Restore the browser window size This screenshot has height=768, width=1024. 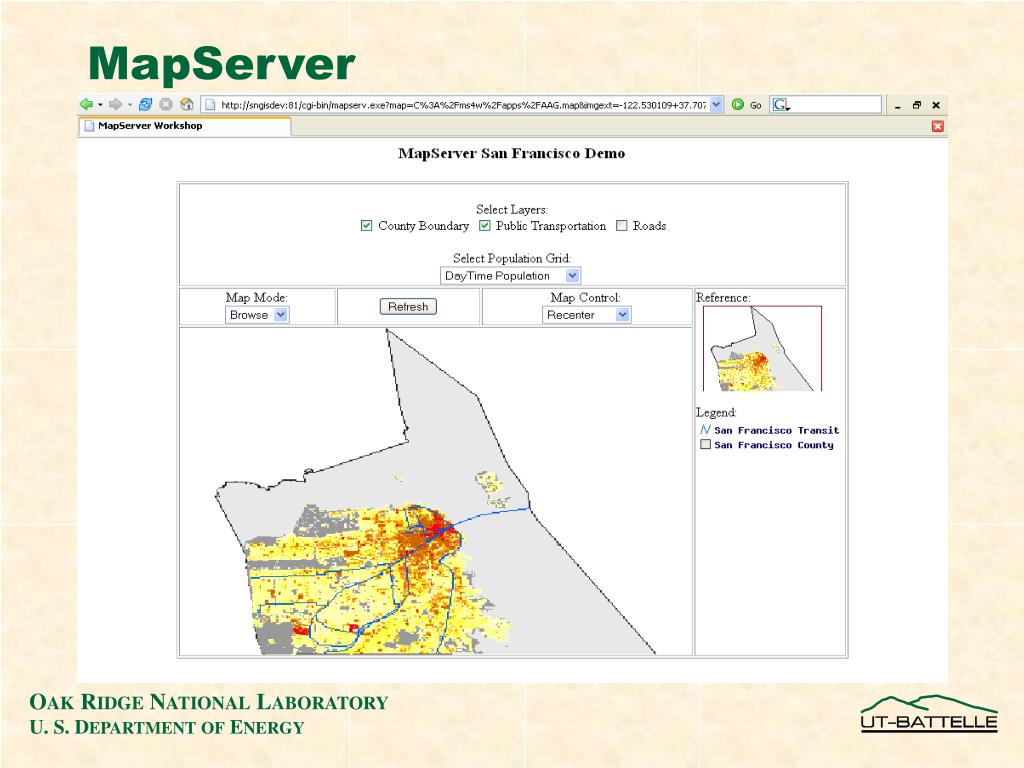[917, 105]
